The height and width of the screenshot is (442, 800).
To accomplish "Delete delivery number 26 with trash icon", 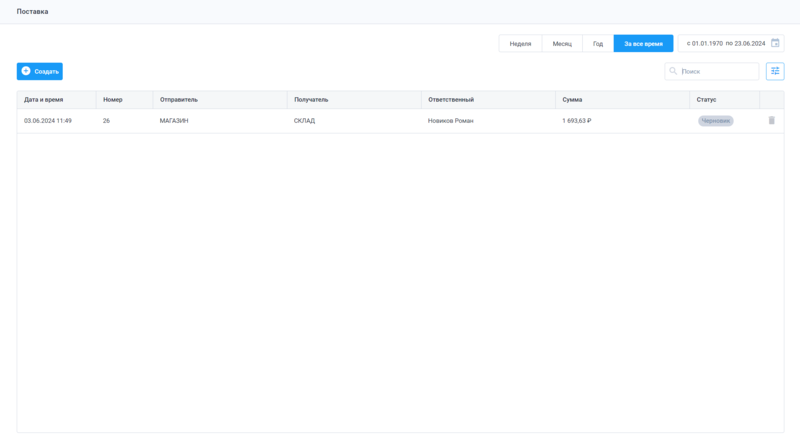I will click(771, 121).
